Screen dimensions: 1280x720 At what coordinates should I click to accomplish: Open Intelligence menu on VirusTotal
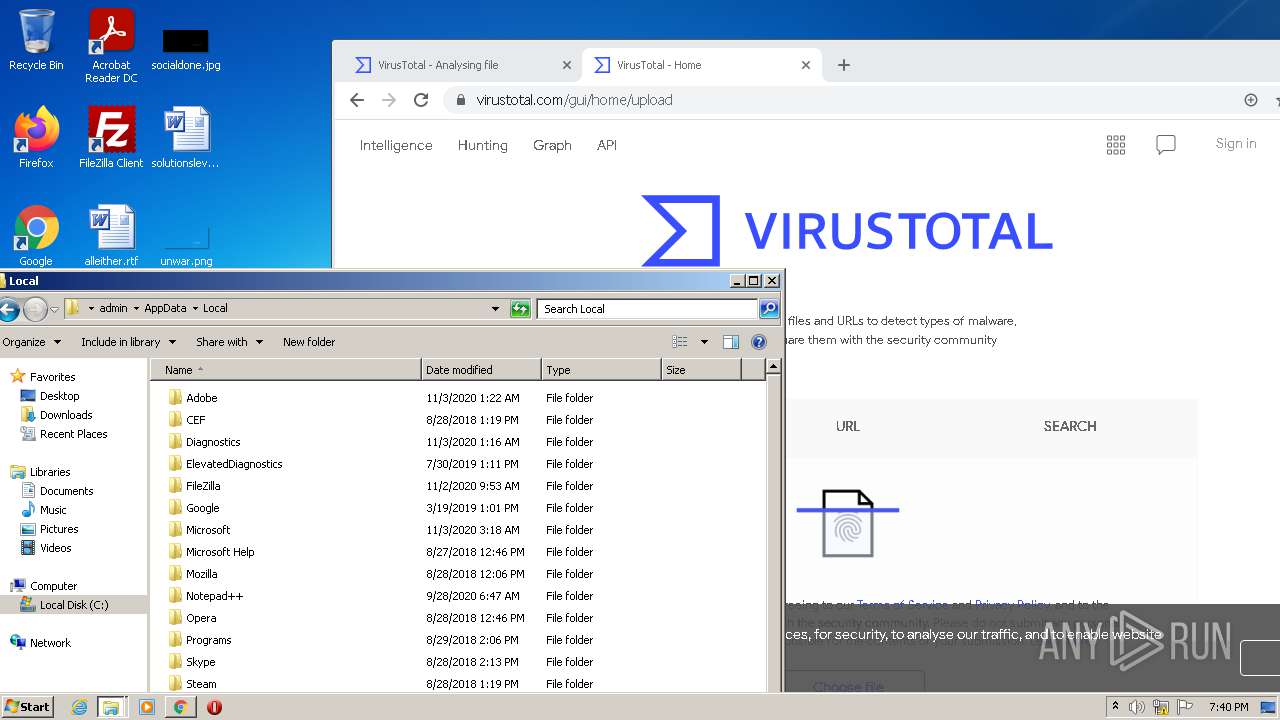coord(396,145)
